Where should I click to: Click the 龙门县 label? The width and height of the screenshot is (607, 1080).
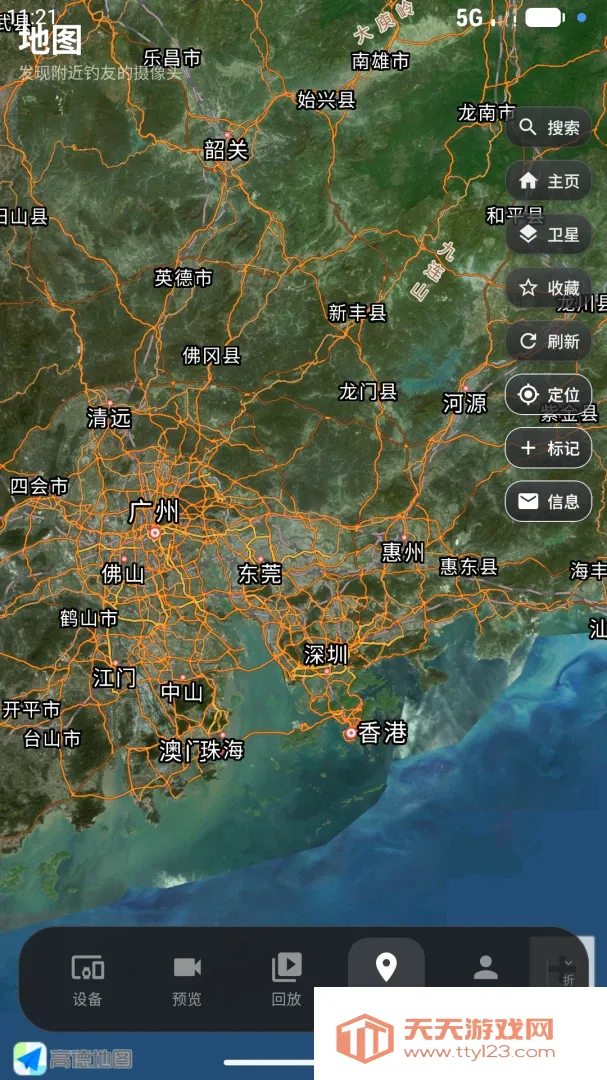click(x=368, y=392)
